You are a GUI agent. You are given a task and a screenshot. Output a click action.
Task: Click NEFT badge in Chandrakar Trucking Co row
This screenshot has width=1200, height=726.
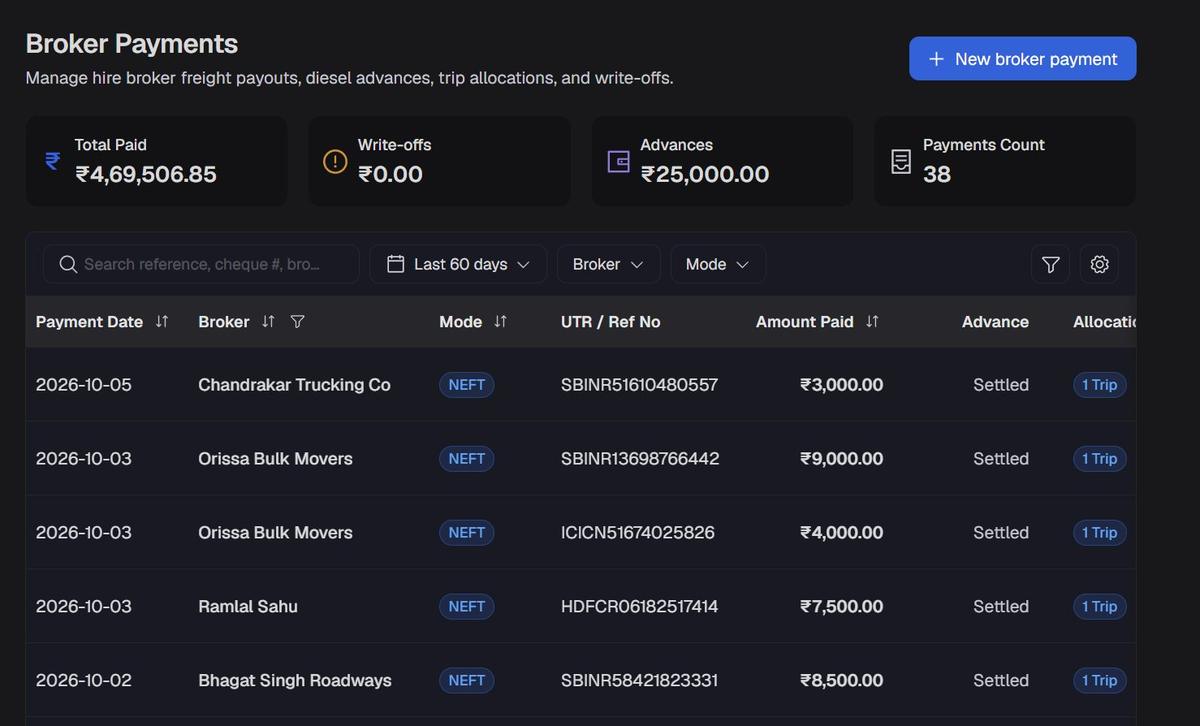tap(466, 385)
